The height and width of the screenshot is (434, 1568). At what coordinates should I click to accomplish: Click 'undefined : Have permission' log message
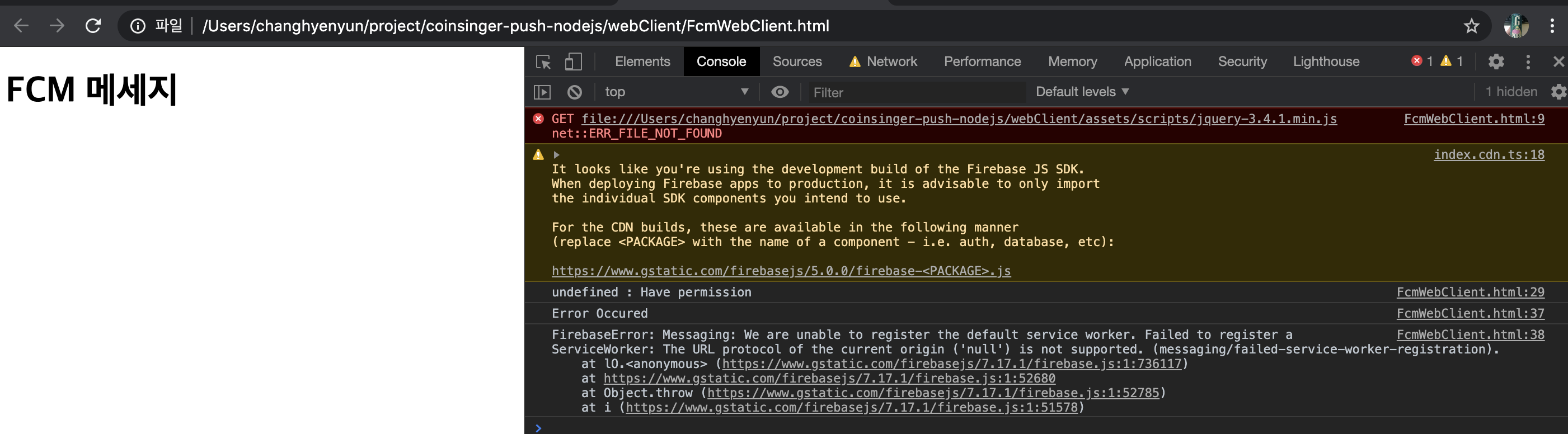(651, 292)
